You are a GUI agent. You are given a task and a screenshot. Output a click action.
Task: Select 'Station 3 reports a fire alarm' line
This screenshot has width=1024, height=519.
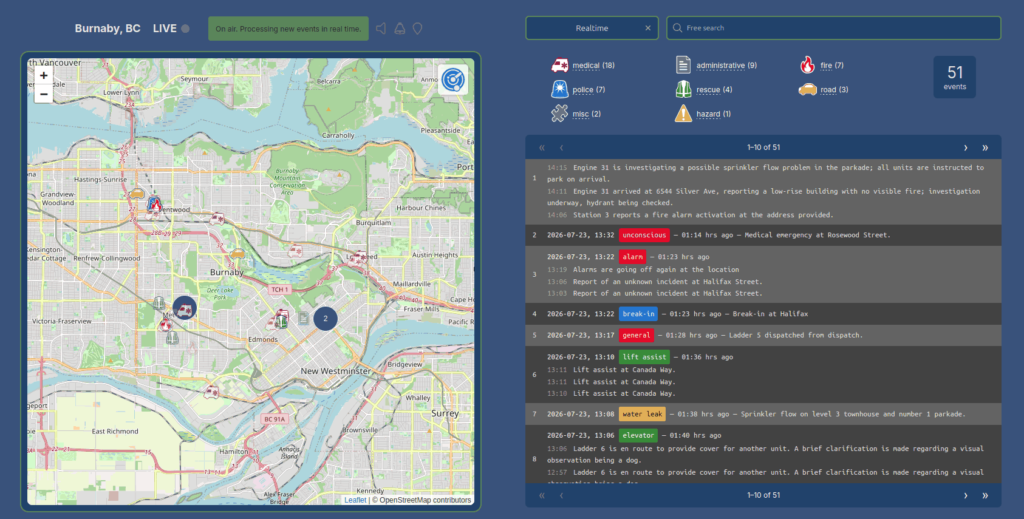(703, 215)
